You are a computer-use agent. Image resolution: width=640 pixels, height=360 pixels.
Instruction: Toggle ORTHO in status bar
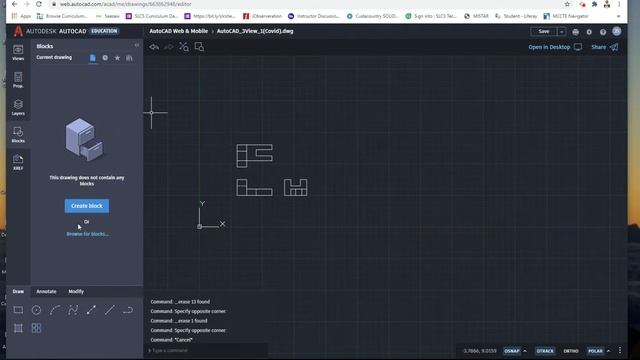[x=571, y=351]
